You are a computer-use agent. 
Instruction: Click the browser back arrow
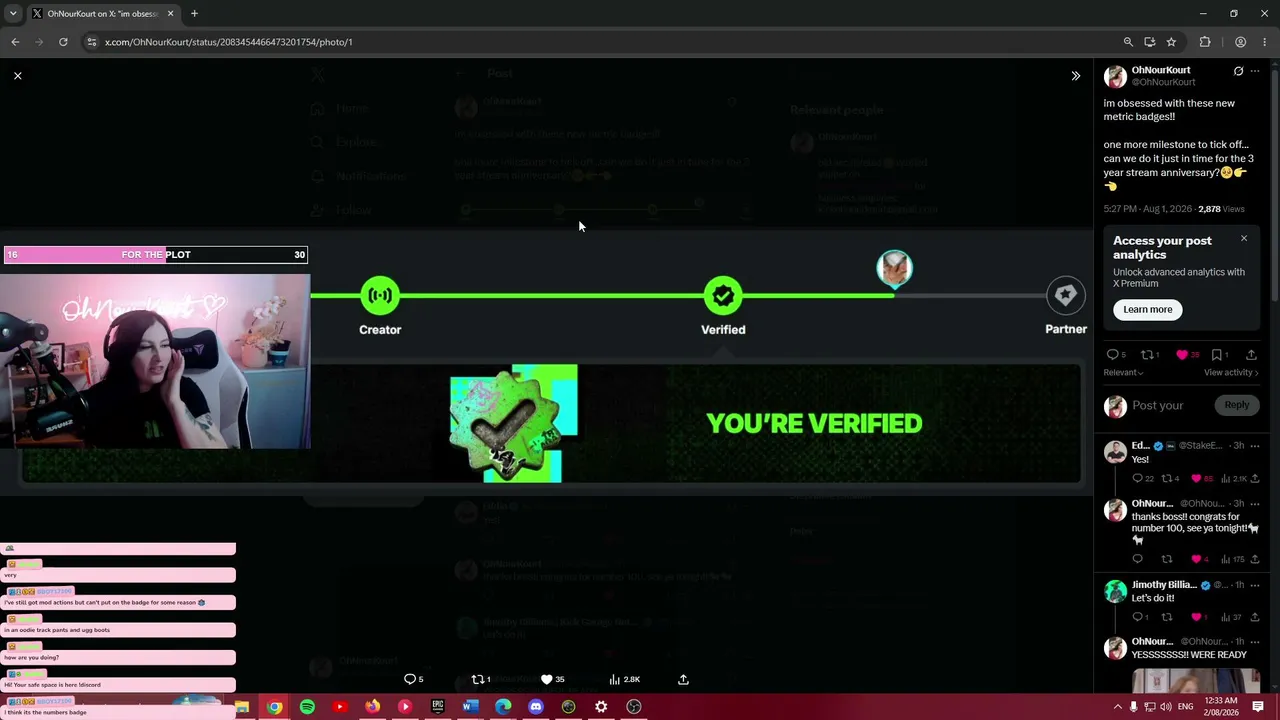[15, 42]
